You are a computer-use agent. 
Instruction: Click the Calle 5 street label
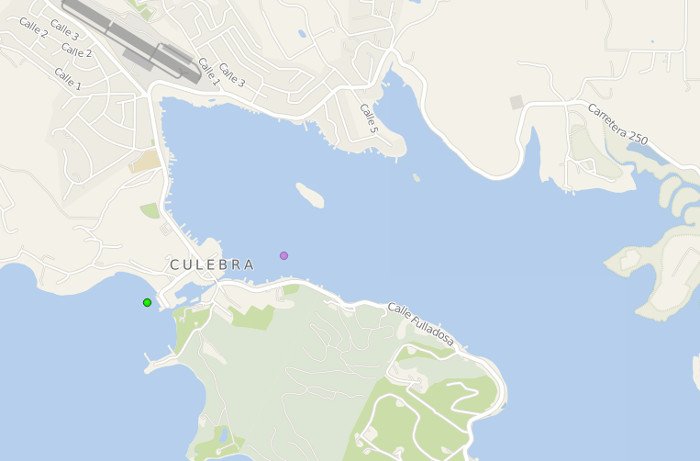click(x=369, y=119)
